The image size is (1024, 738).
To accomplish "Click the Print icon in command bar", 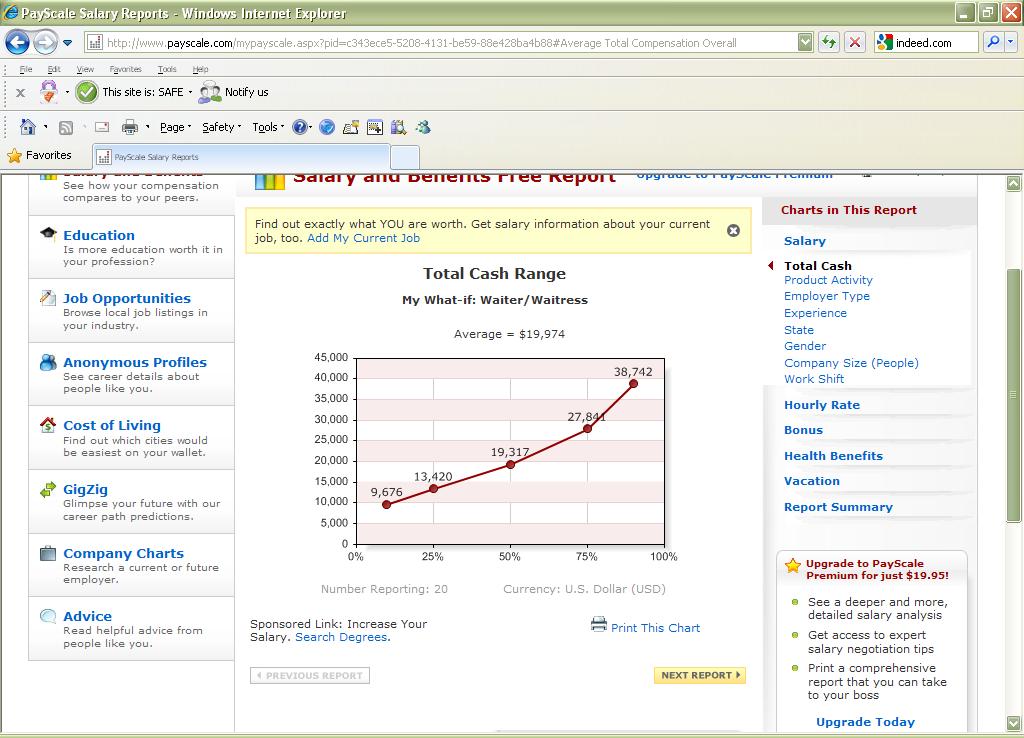I will point(130,127).
